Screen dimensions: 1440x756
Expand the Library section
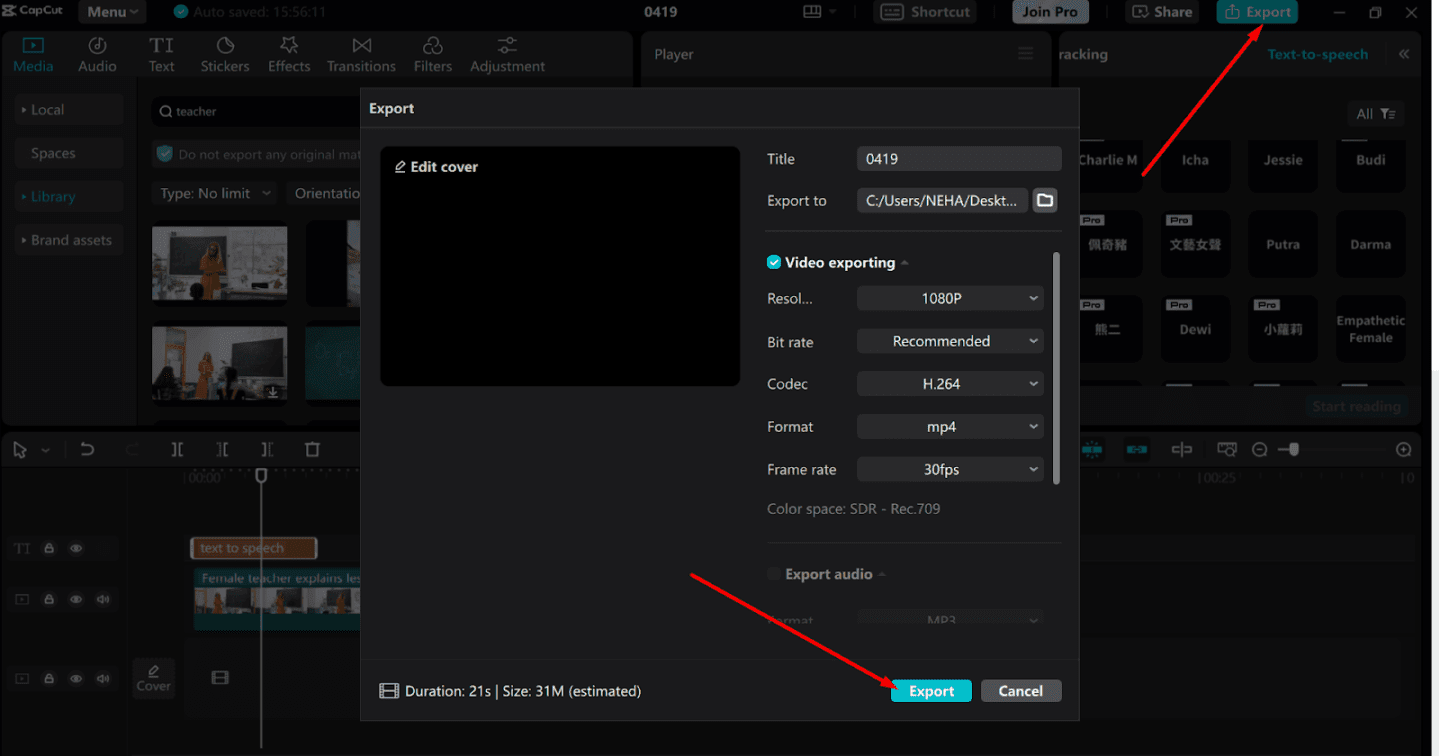pyautogui.click(x=69, y=197)
